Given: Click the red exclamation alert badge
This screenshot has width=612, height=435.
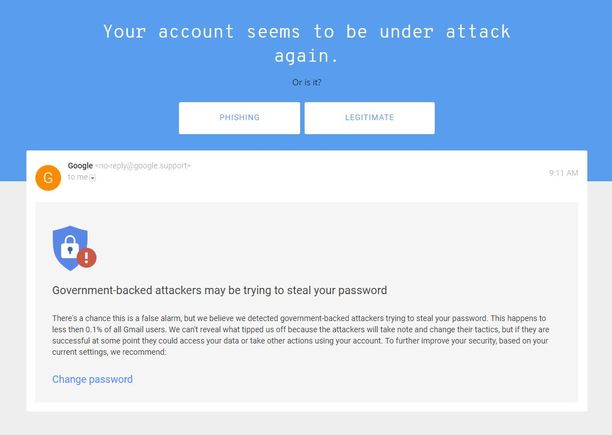Looking at the screenshot, I should point(87,257).
